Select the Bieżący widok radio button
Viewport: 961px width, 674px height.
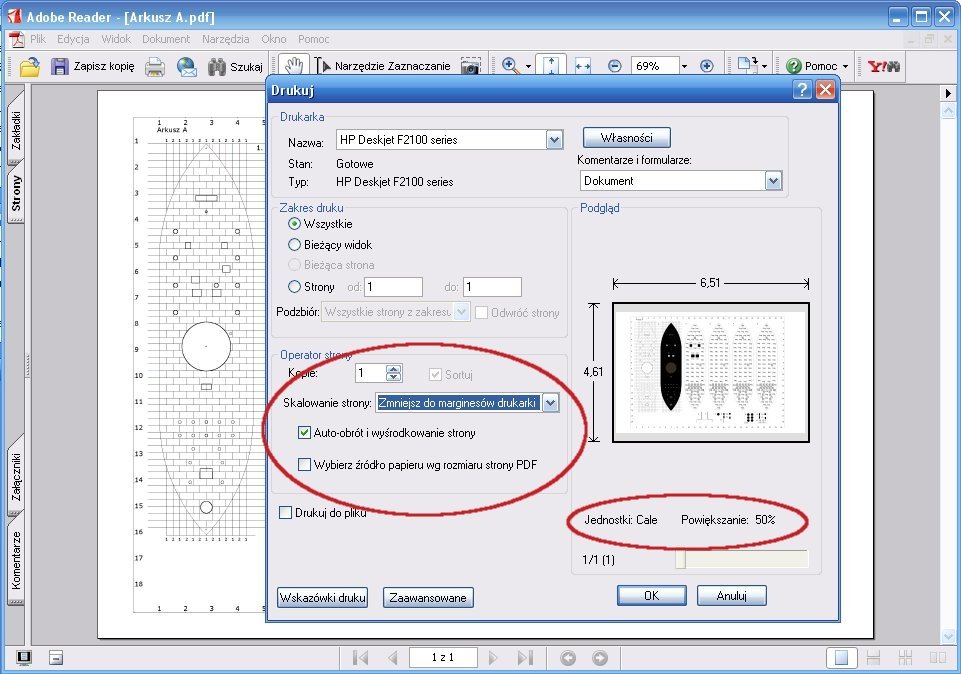coord(294,244)
